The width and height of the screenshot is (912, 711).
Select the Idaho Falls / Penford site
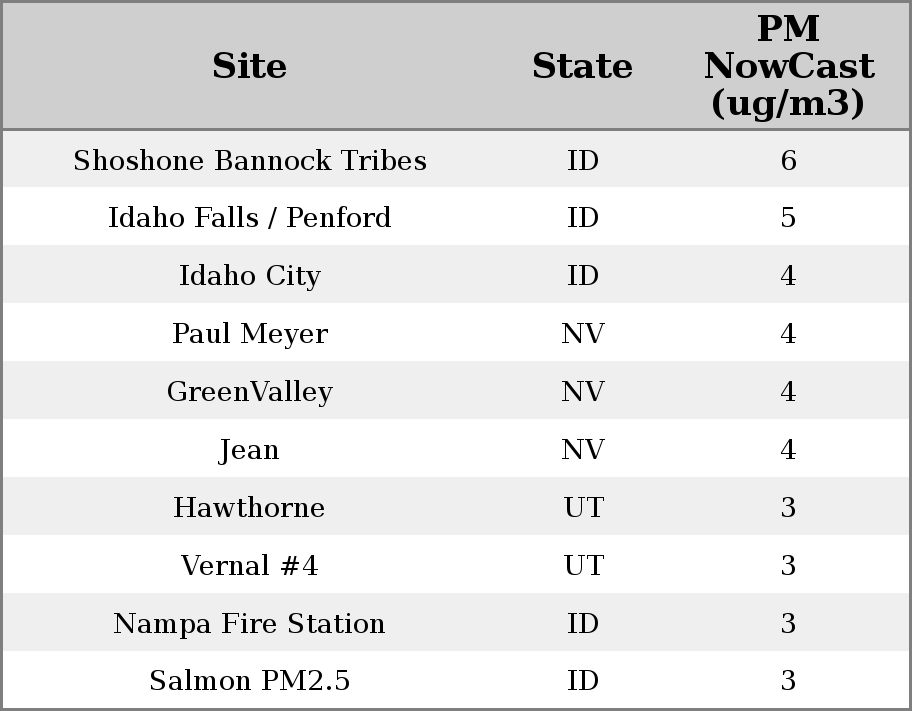[250, 218]
